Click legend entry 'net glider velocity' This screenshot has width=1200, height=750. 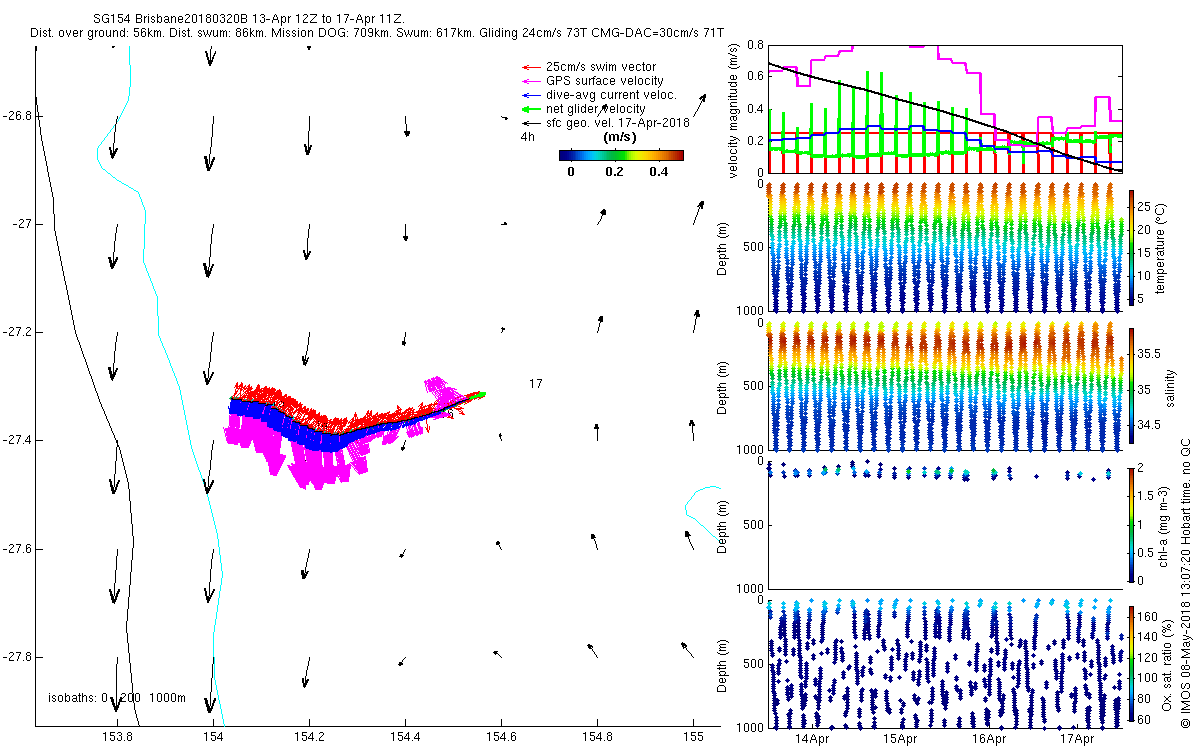click(x=595, y=109)
